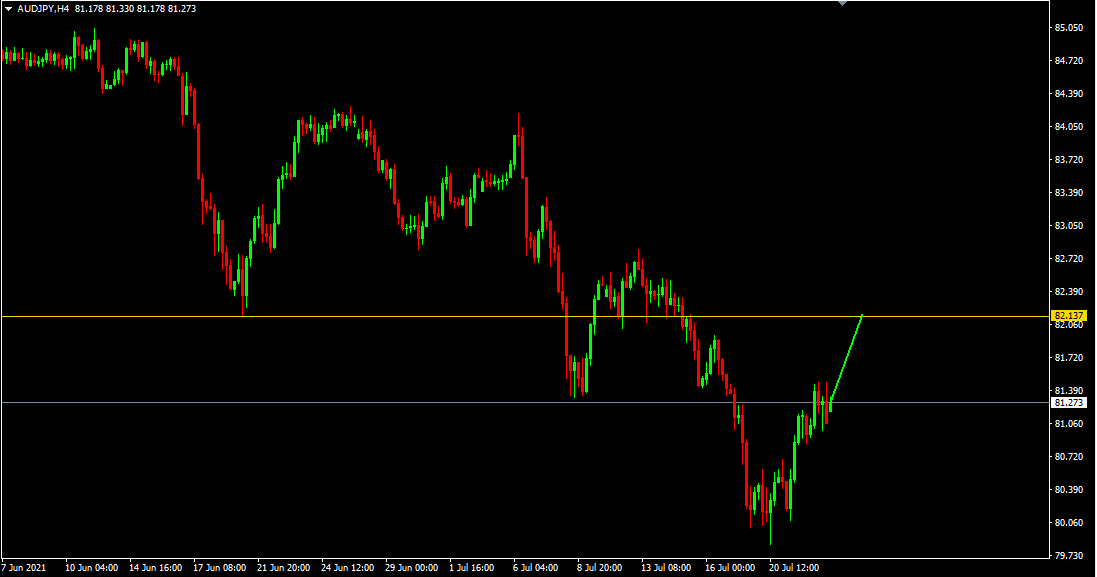Screen dimensions: 1097x577
Task: Click the 83.720 price scale label
Action: [x=1069, y=160]
